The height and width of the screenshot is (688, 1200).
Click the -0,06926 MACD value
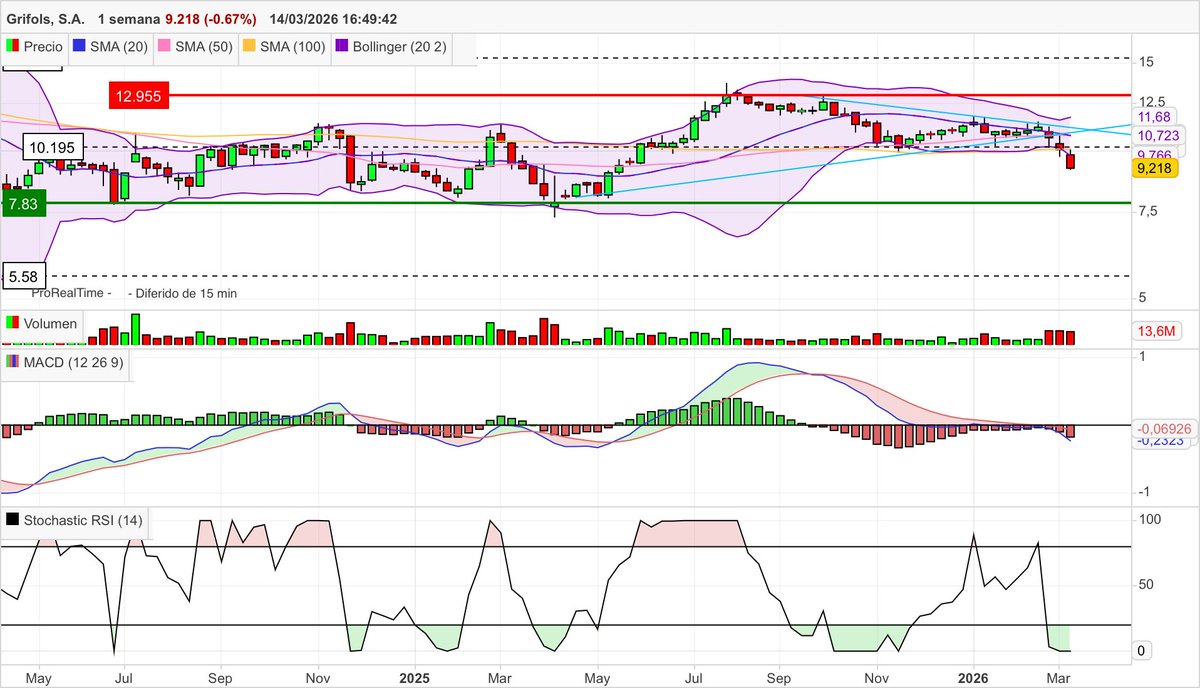click(1166, 427)
